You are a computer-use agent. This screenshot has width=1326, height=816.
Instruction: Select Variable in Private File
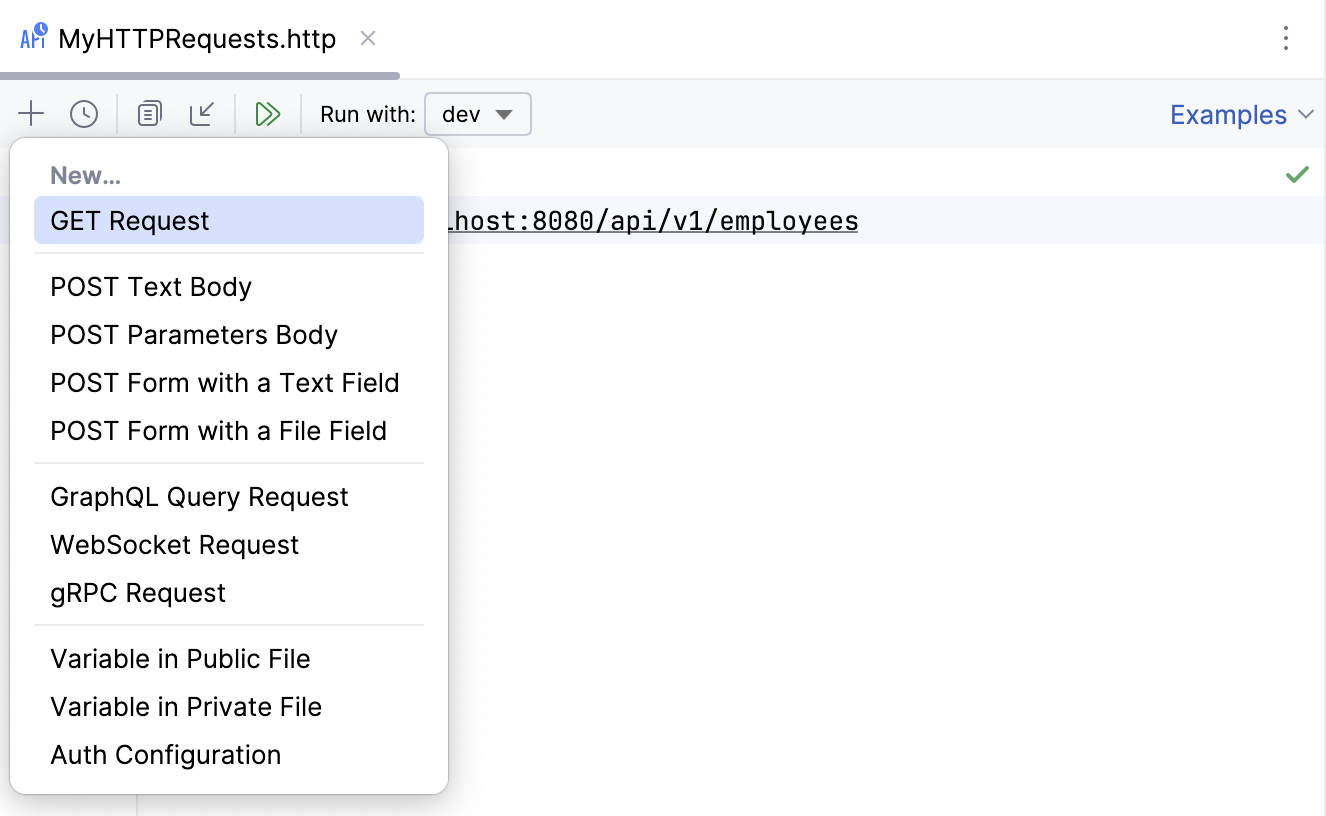pos(186,706)
